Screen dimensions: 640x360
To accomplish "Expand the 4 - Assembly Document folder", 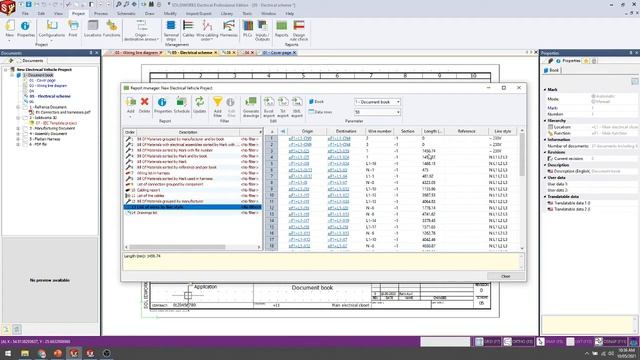I will coord(18,133).
